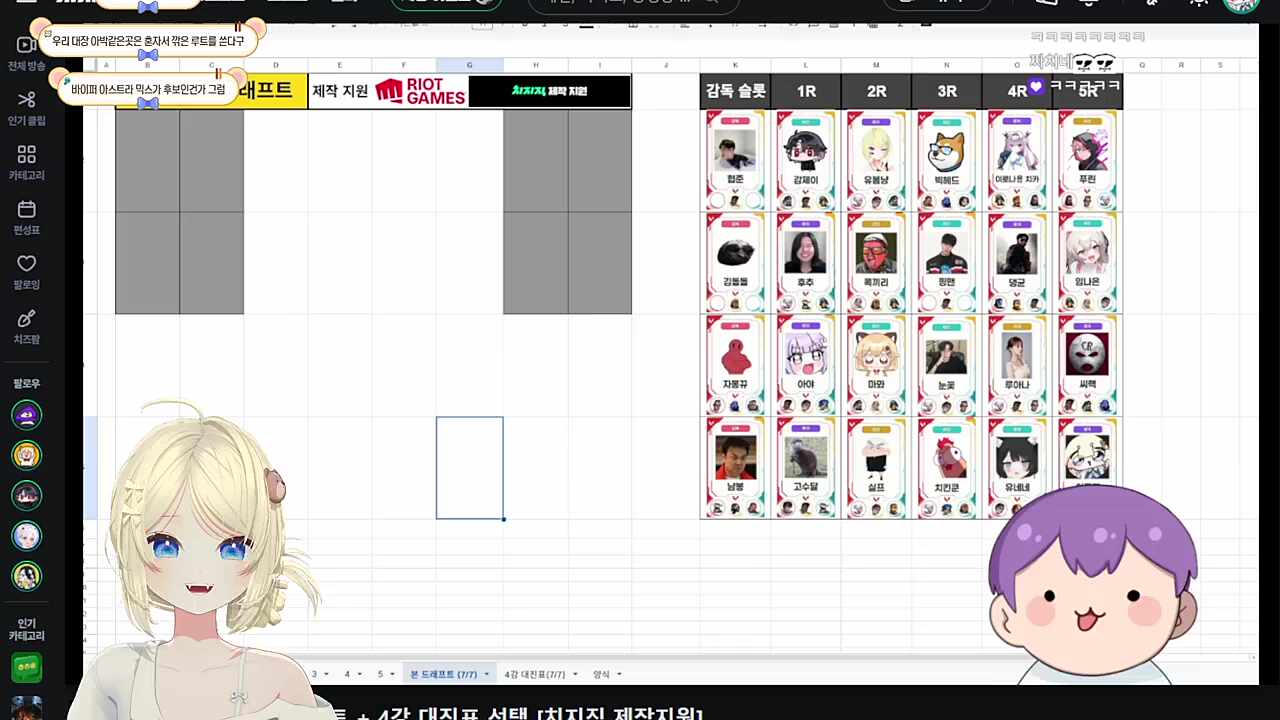Select the 마와 player card
The image size is (1280, 720).
[876, 365]
